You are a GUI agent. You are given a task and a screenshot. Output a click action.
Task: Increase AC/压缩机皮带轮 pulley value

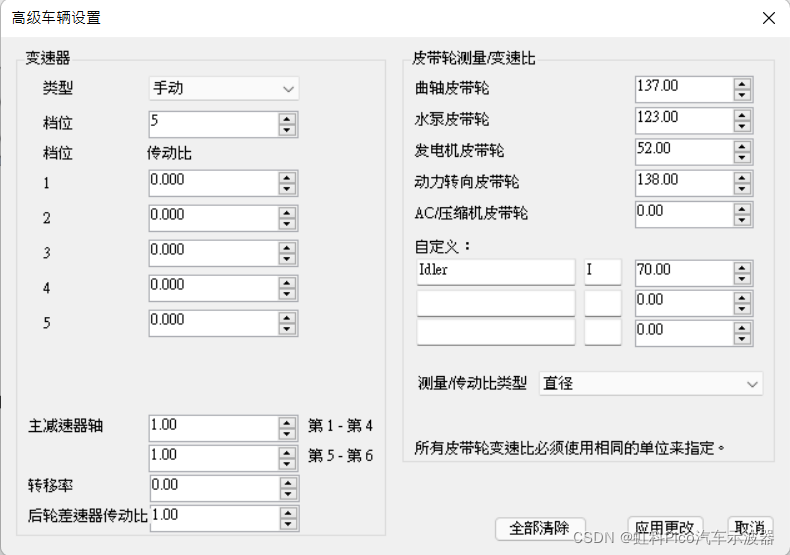tap(742, 210)
